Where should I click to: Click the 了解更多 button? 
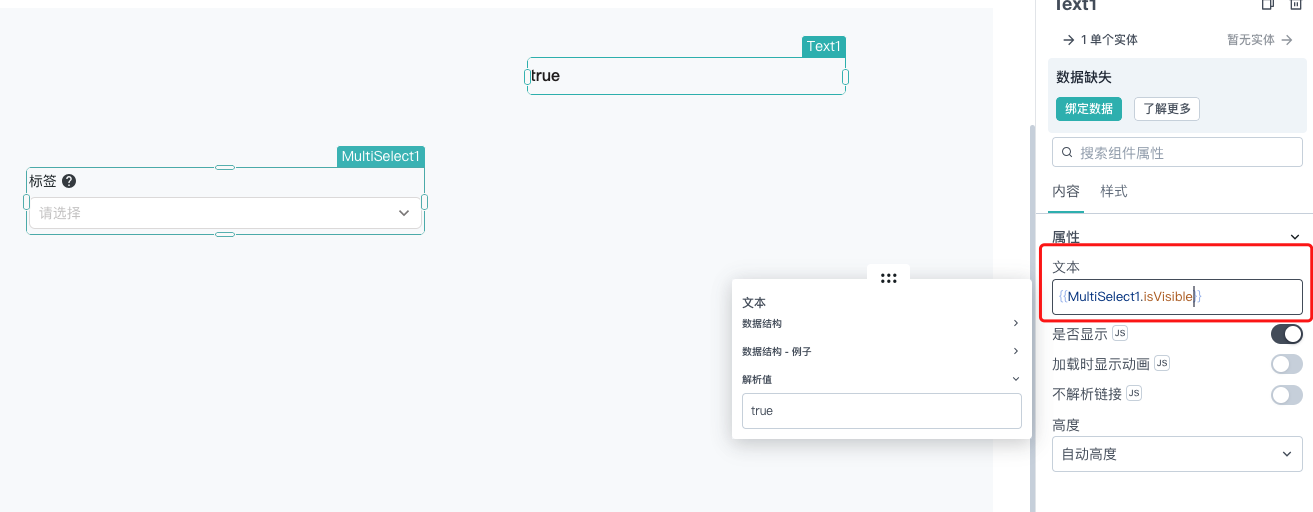[1167, 109]
